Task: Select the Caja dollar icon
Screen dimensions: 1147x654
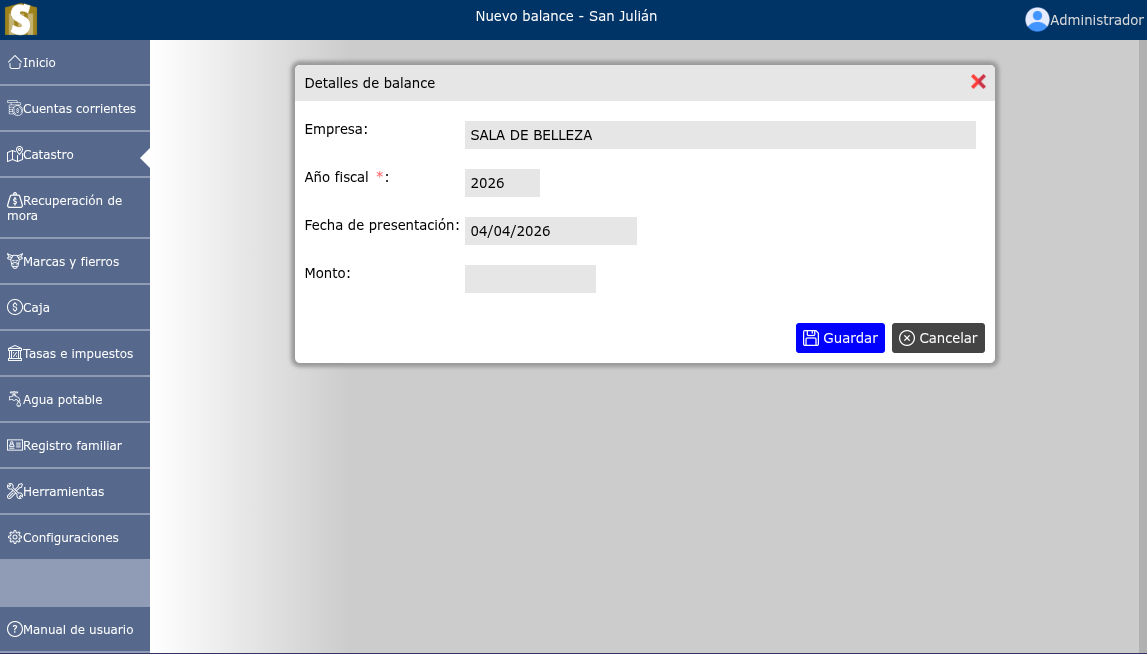Action: [14, 307]
